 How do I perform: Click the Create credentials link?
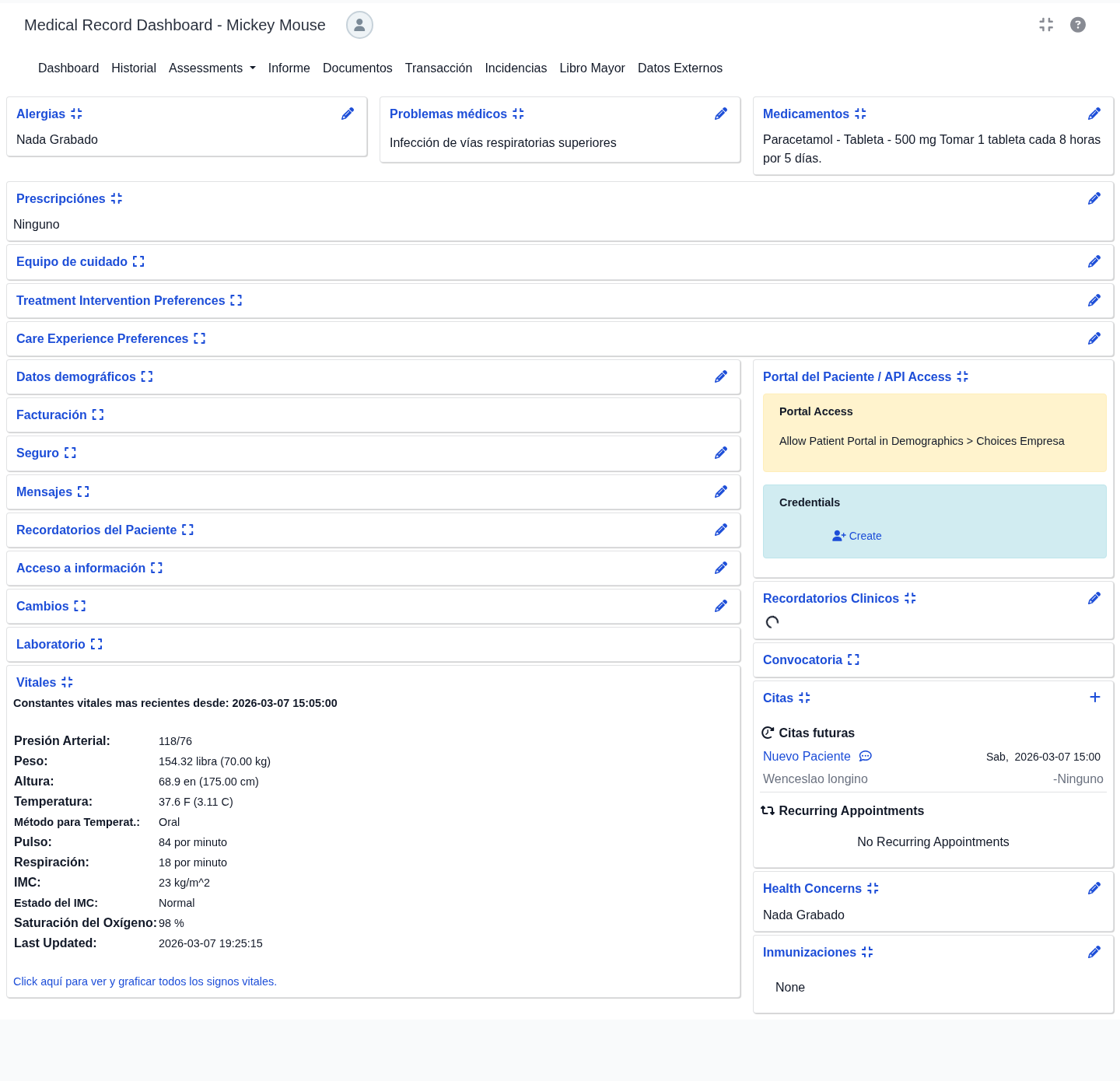857,536
